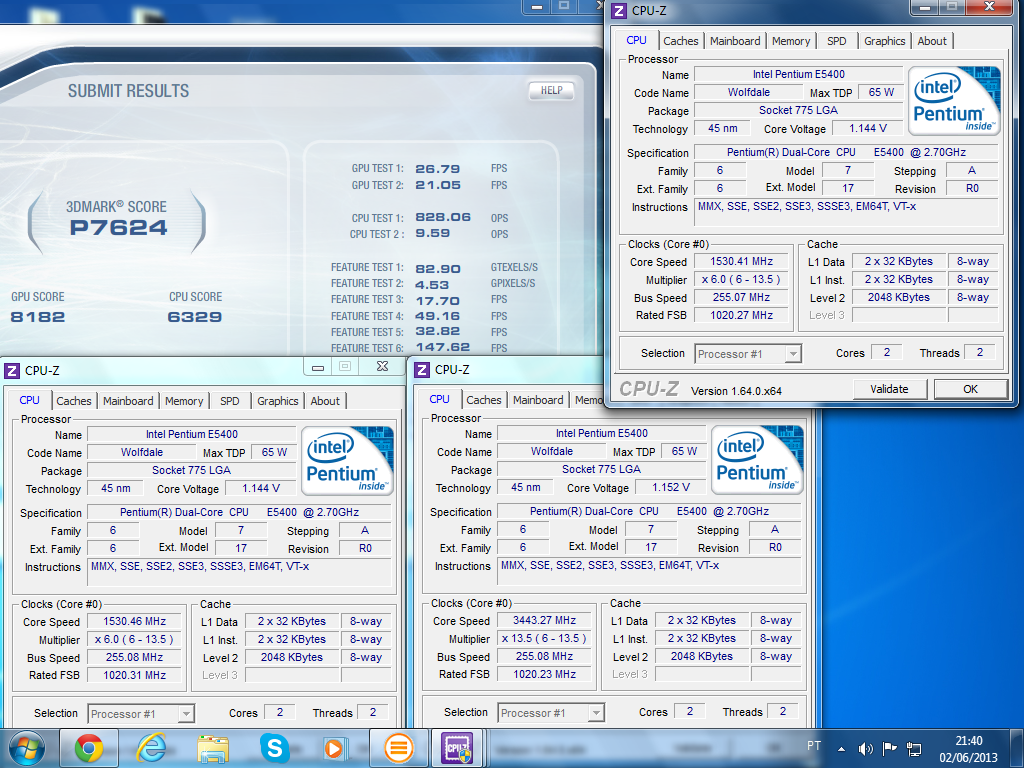Viewport: 1024px width, 768px height.
Task: Click Rated FSB 1020.31 MHz in bottom-left window
Action: pyautogui.click(x=135, y=675)
